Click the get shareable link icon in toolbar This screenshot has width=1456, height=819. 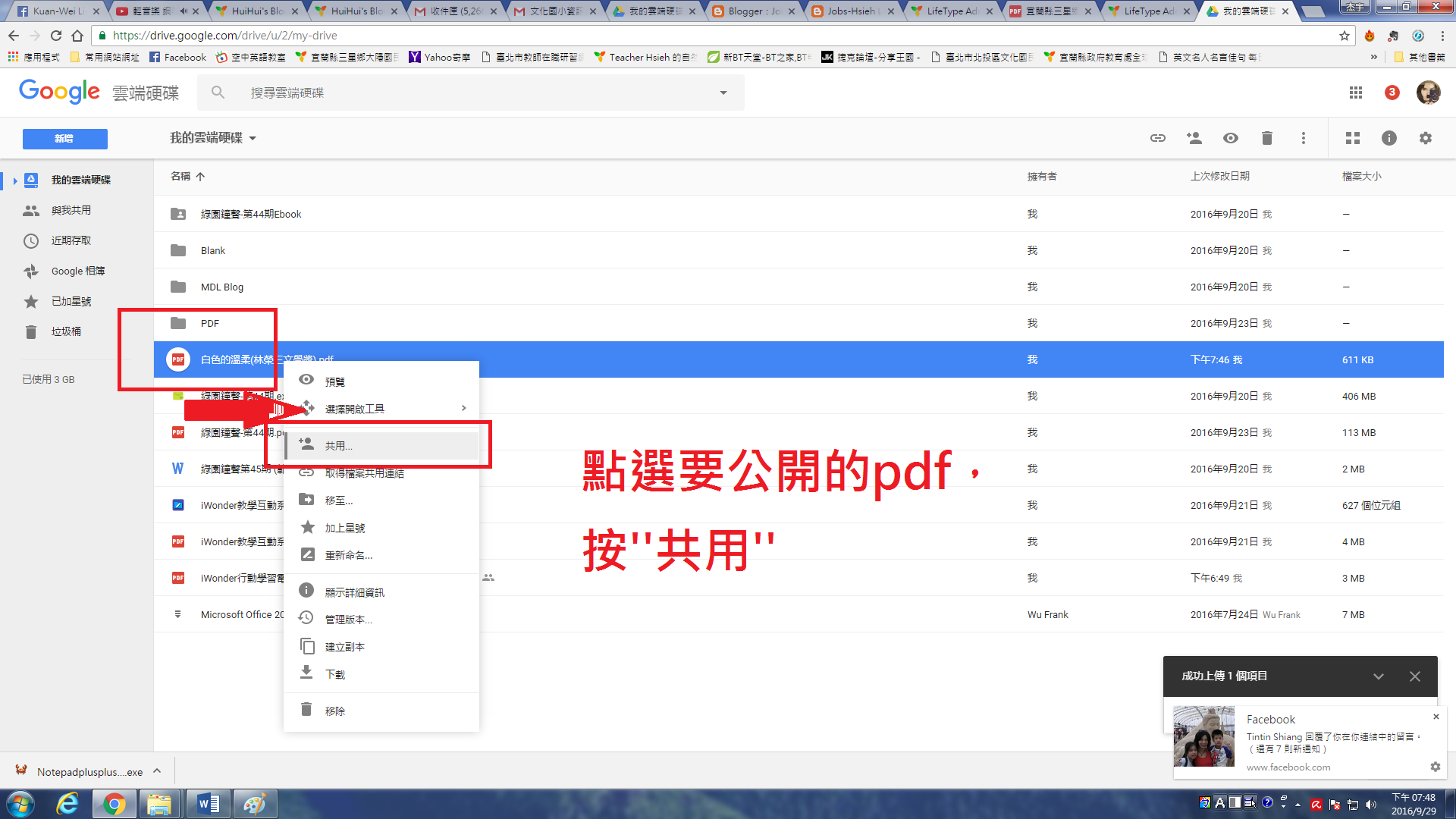(x=1157, y=138)
